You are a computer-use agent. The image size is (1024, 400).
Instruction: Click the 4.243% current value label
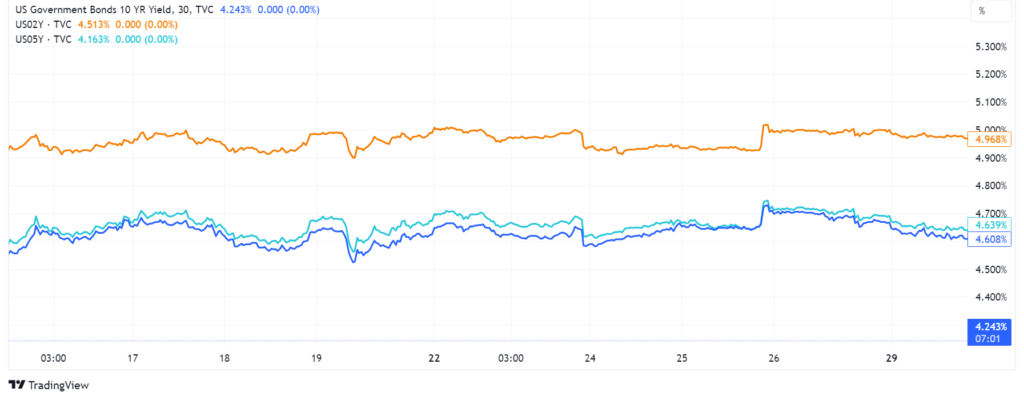(x=990, y=325)
